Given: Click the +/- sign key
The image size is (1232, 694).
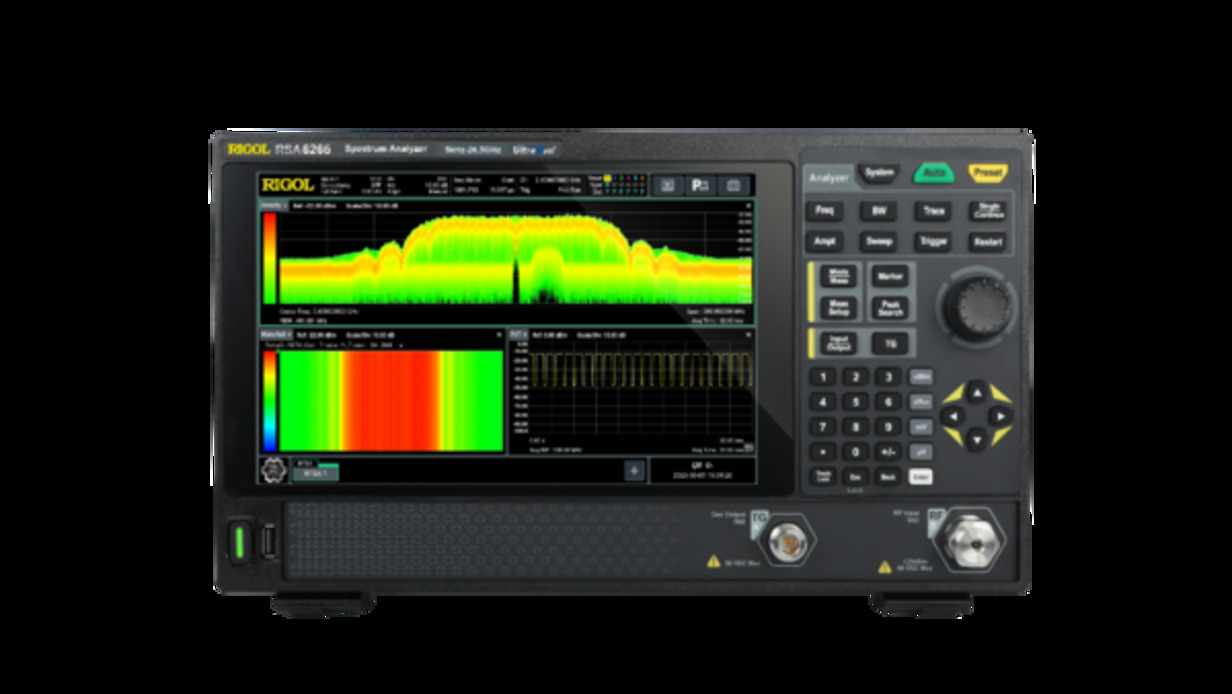Looking at the screenshot, I should [x=888, y=452].
